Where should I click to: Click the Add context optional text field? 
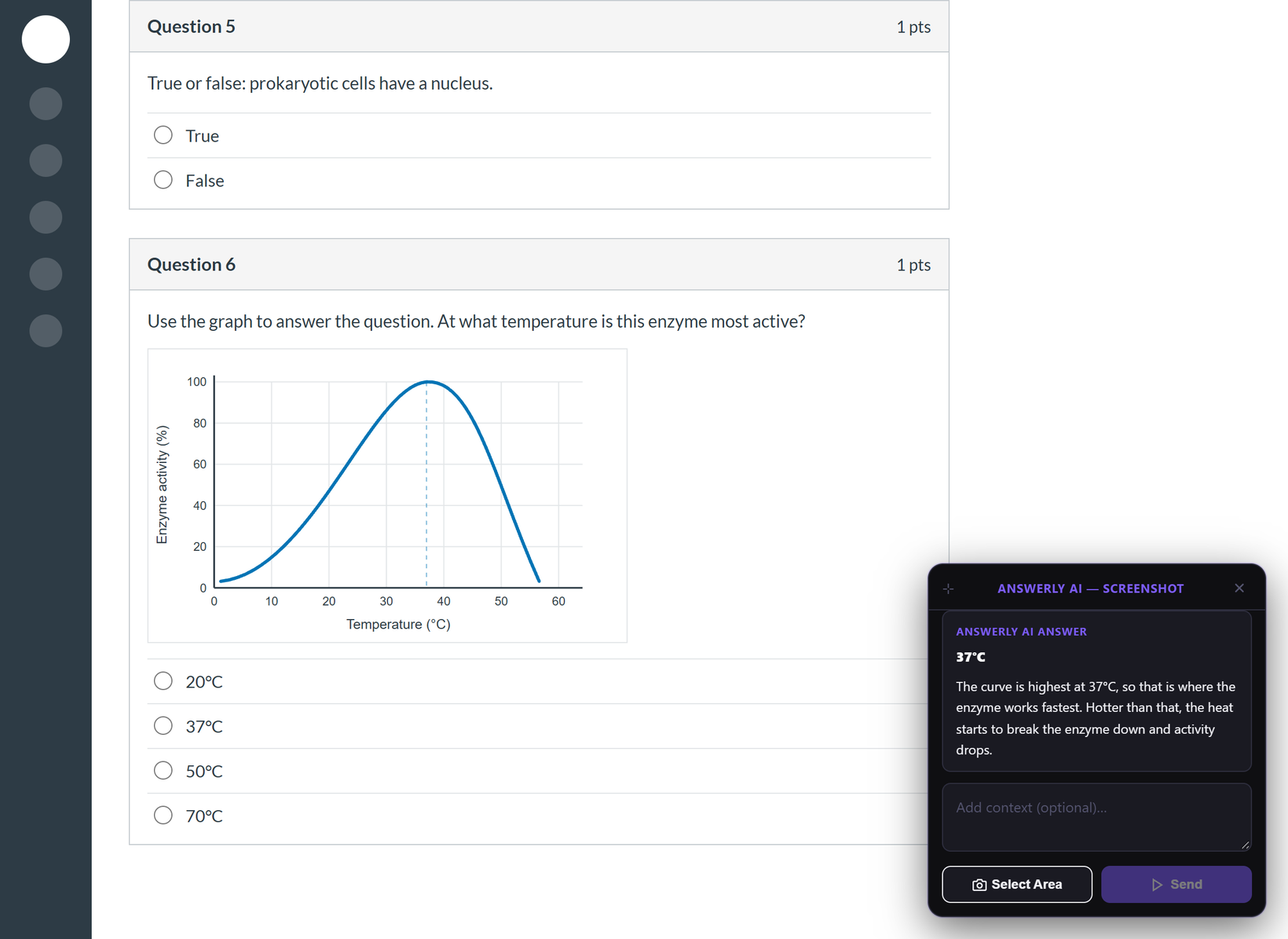pyautogui.click(x=1096, y=816)
